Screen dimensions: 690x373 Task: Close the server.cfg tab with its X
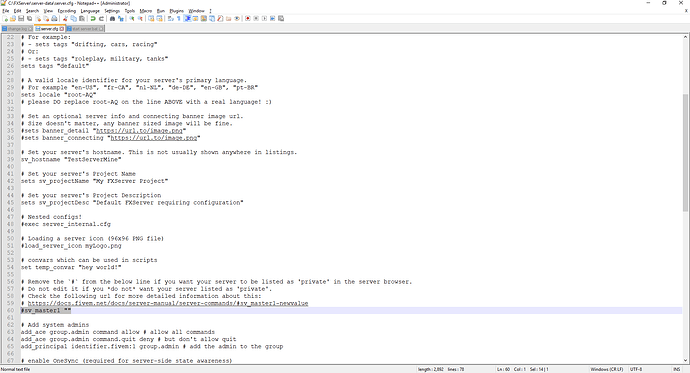click(x=62, y=29)
